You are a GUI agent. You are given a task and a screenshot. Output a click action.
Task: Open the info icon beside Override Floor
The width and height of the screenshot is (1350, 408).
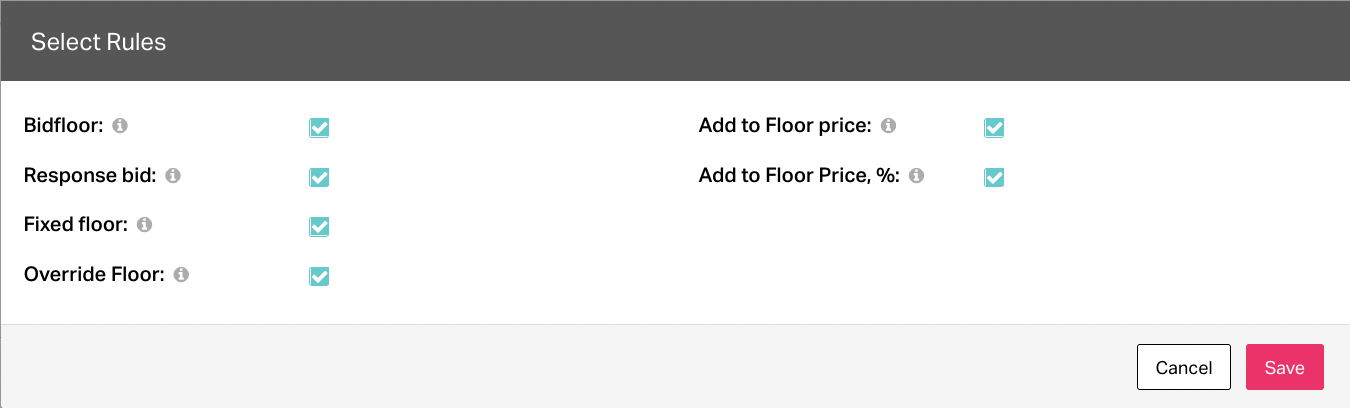181,274
